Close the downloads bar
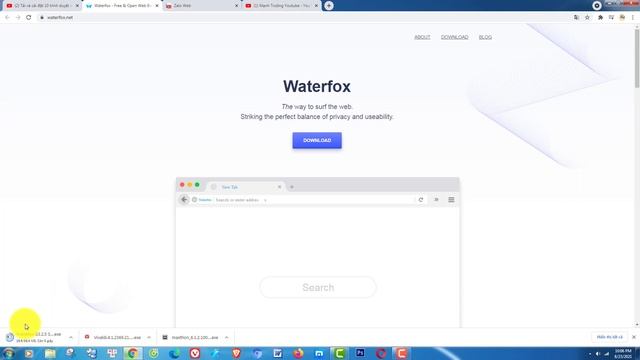Image resolution: width=640 pixels, height=360 pixels. point(633,337)
